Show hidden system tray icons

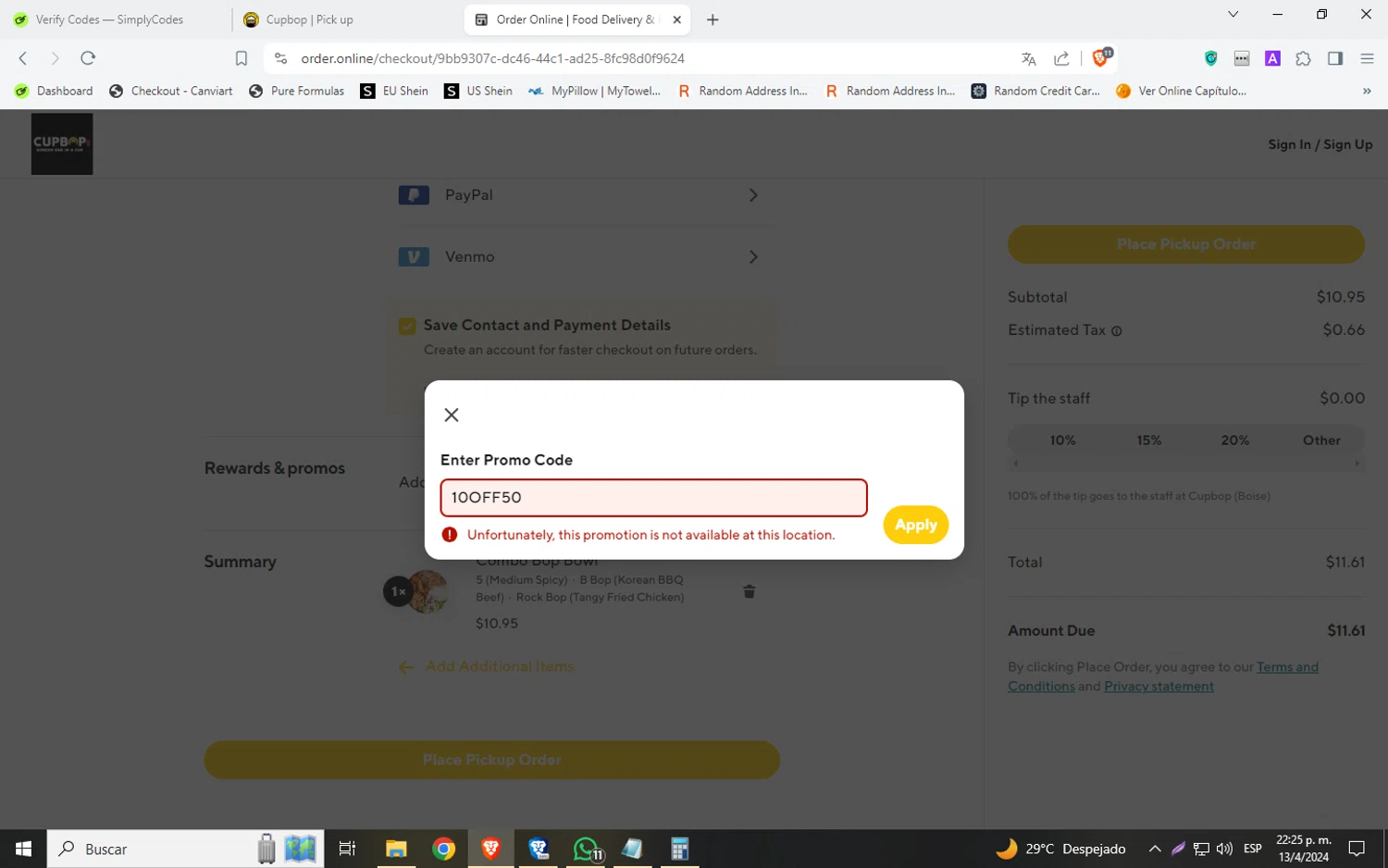point(1155,849)
